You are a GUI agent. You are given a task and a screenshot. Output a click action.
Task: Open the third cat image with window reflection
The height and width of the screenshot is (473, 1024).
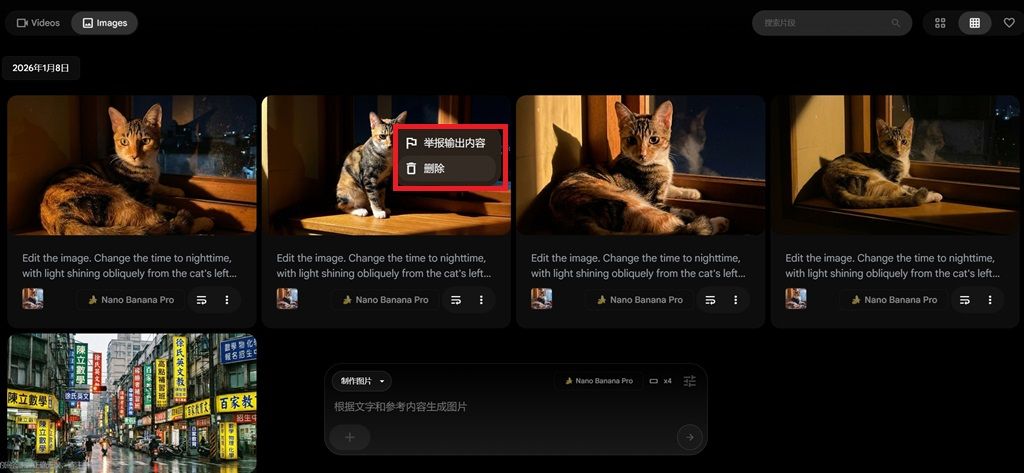(x=640, y=165)
